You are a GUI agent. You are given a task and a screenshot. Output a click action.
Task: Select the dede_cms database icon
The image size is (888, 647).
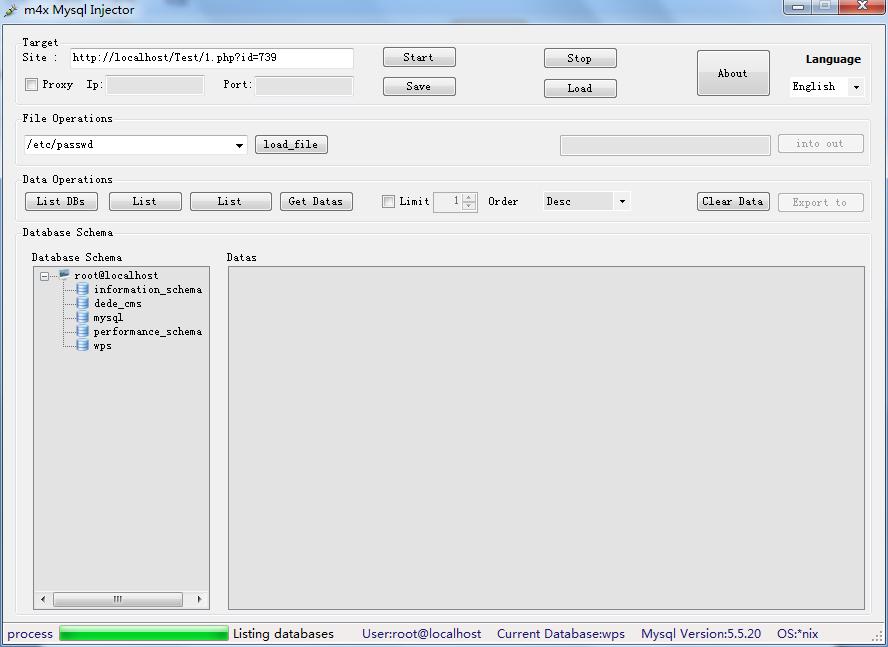coord(83,304)
